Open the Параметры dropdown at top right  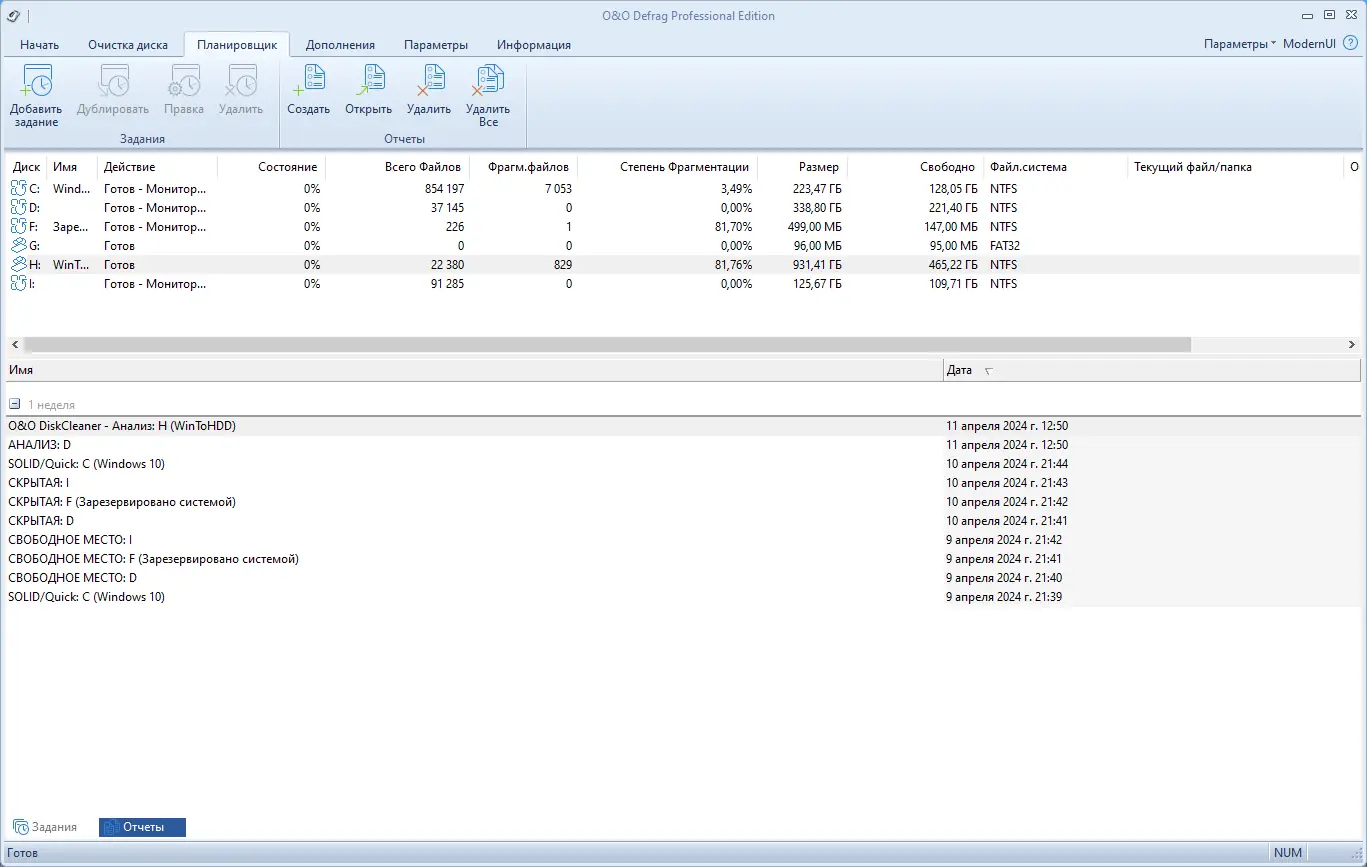(x=1240, y=44)
